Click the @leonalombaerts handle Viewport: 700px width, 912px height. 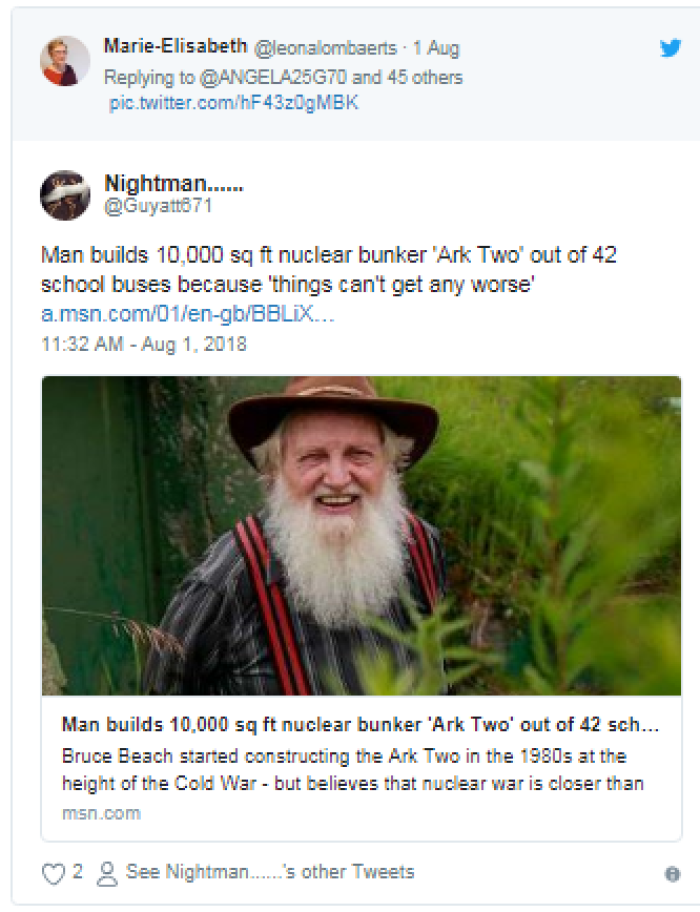pyautogui.click(x=326, y=48)
